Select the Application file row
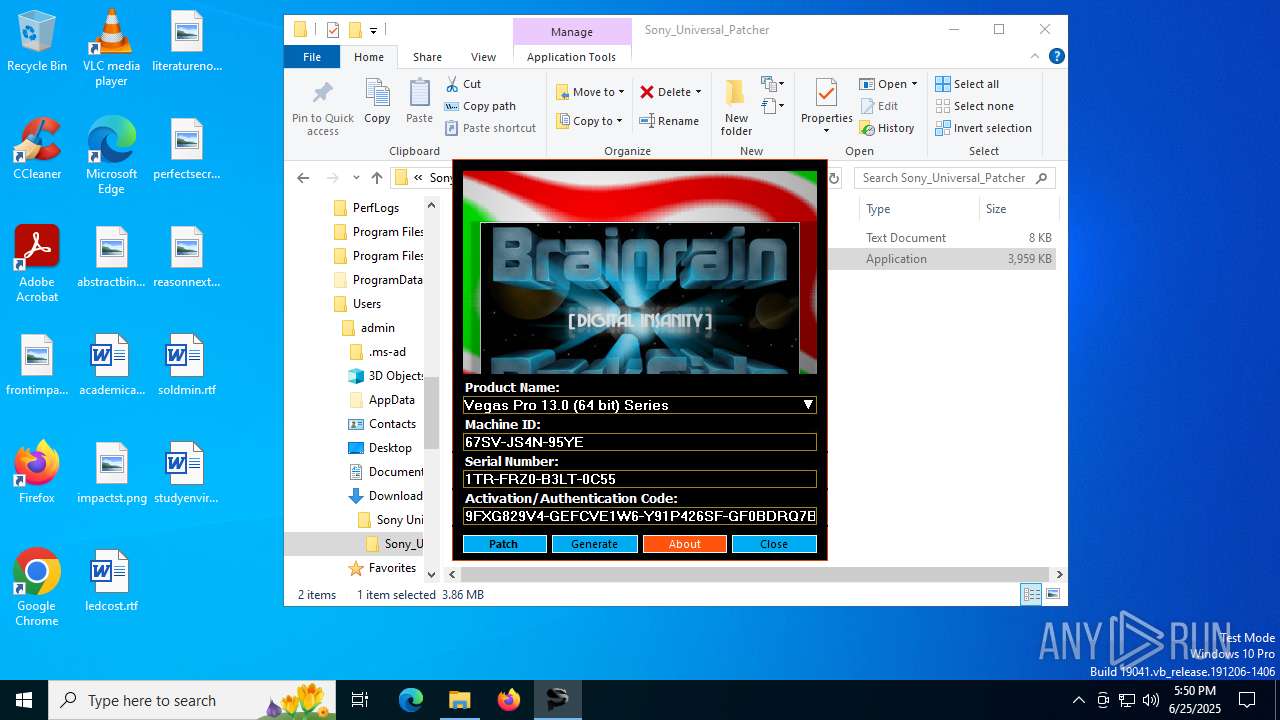This screenshot has height=720, width=1280. point(942,259)
